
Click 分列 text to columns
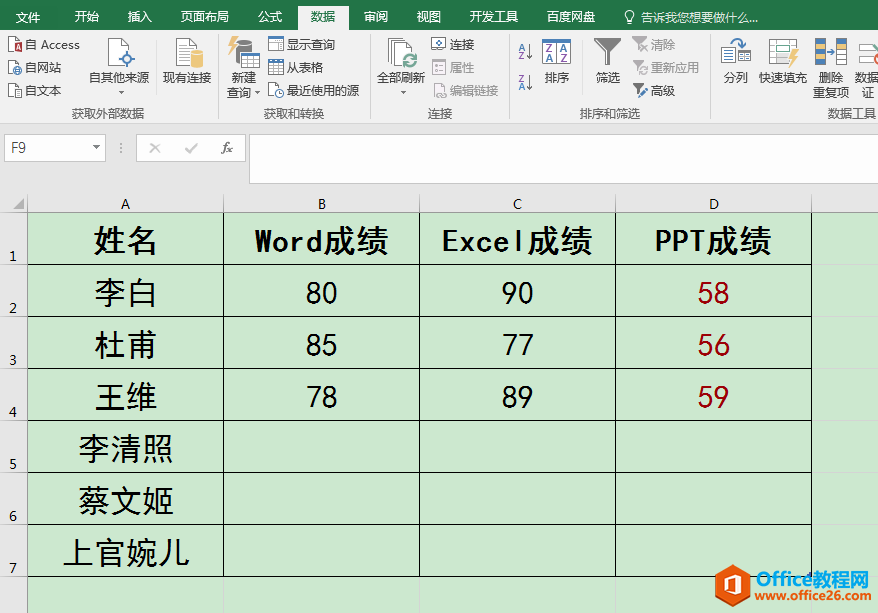coord(736,62)
